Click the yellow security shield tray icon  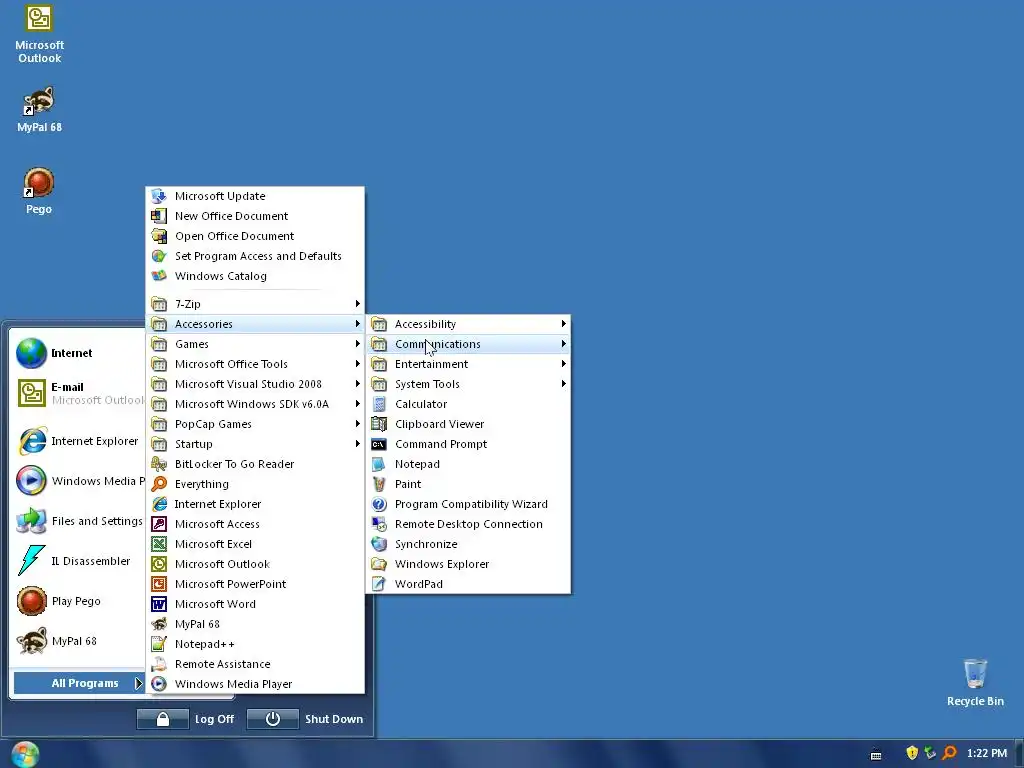click(912, 753)
